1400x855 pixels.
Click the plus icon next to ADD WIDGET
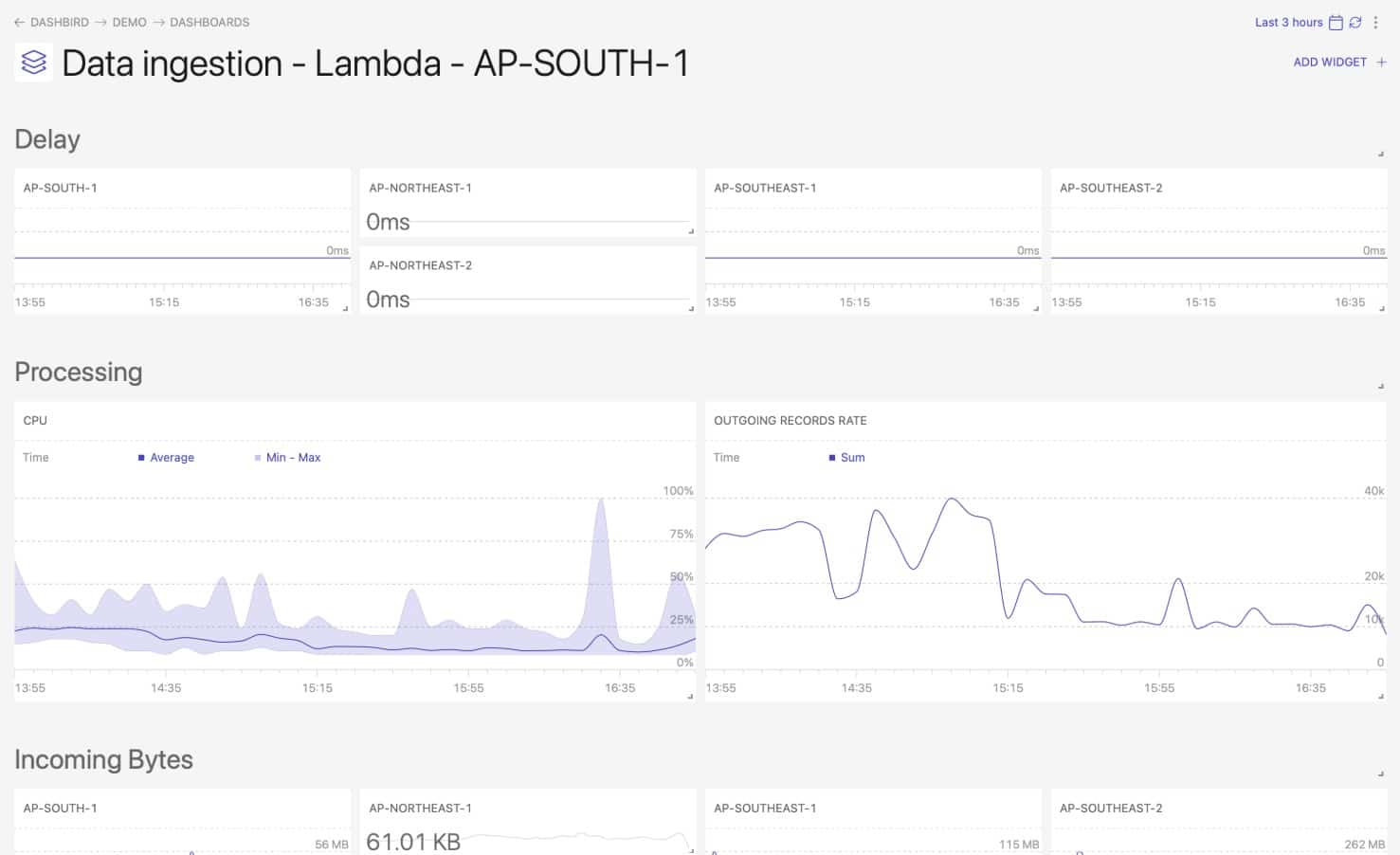1381,62
